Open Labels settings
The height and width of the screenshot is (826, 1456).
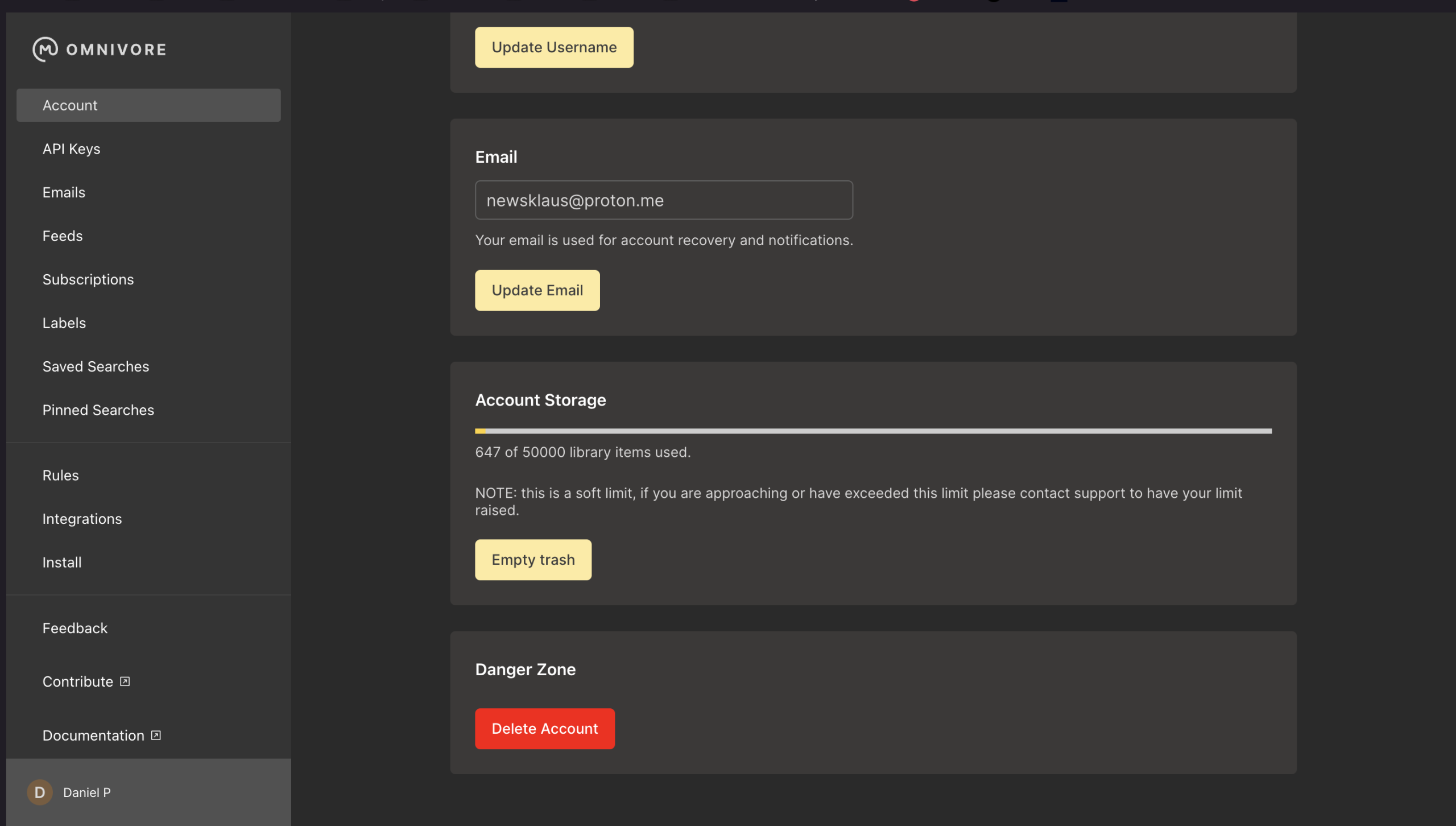coord(64,323)
